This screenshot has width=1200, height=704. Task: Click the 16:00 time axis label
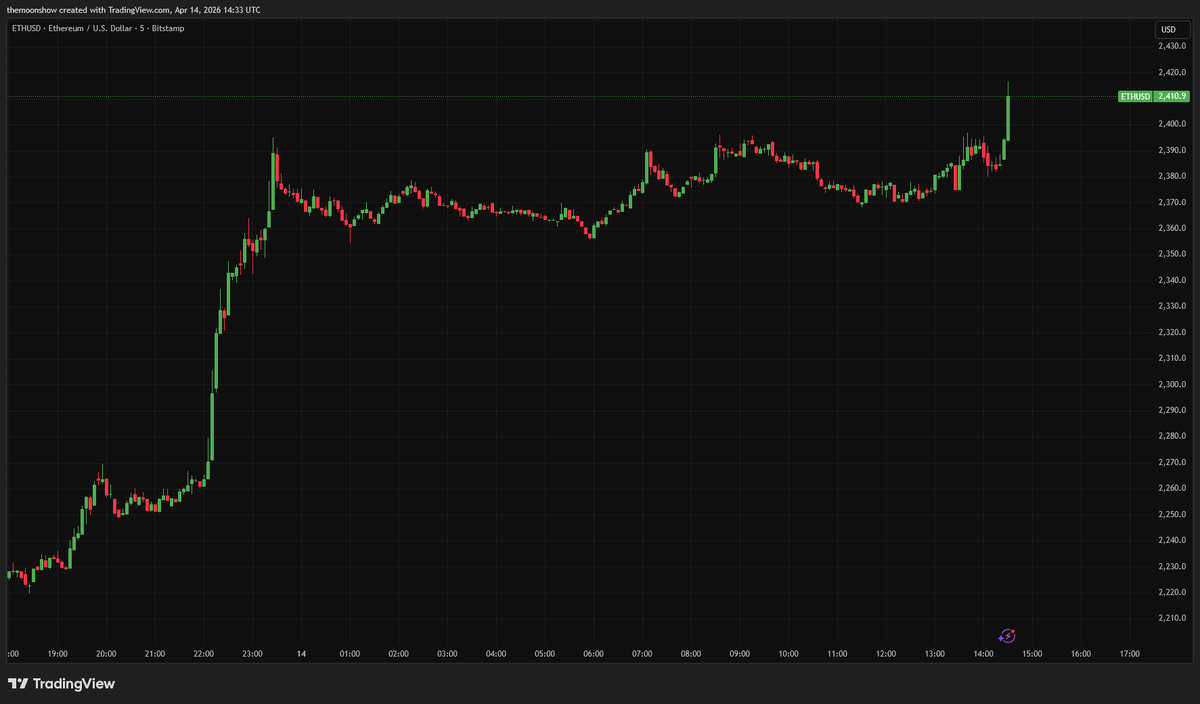click(1081, 654)
